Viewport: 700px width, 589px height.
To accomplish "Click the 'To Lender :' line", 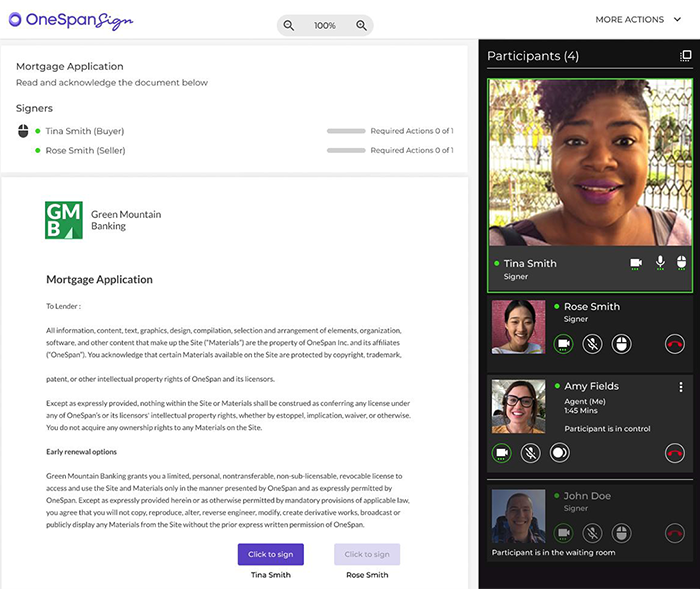I will pyautogui.click(x=63, y=306).
